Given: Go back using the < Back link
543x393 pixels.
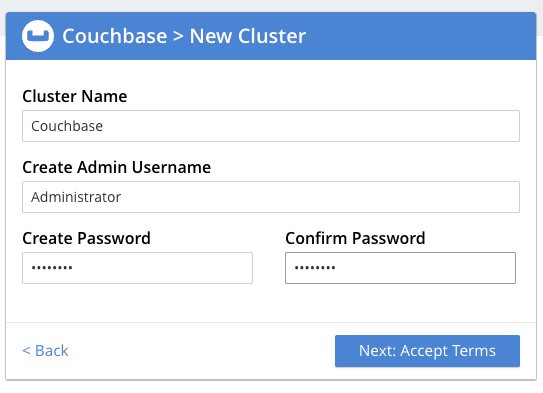Looking at the screenshot, I should coord(45,351).
